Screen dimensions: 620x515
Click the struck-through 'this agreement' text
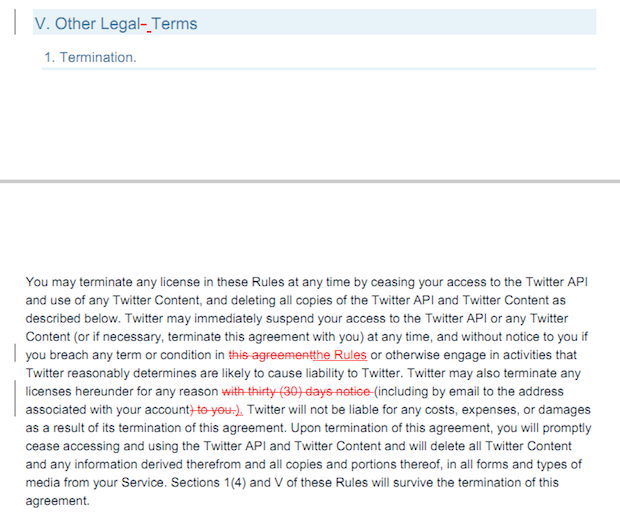pos(270,355)
